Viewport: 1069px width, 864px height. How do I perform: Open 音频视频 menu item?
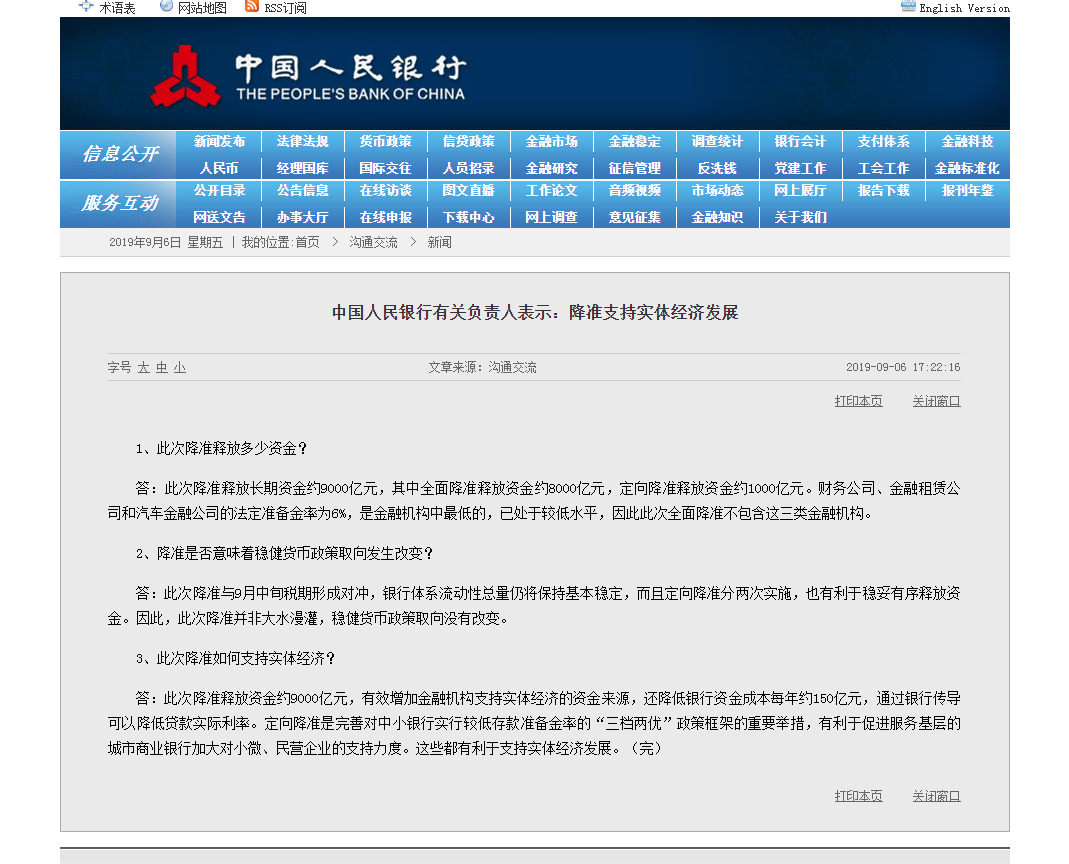coord(635,190)
